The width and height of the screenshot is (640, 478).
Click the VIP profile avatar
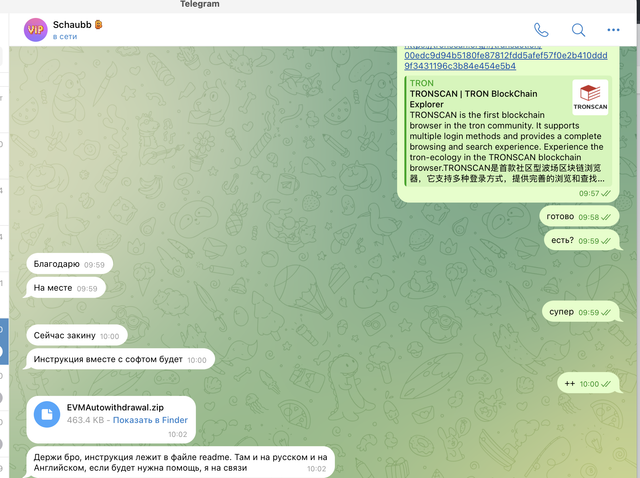(x=36, y=30)
